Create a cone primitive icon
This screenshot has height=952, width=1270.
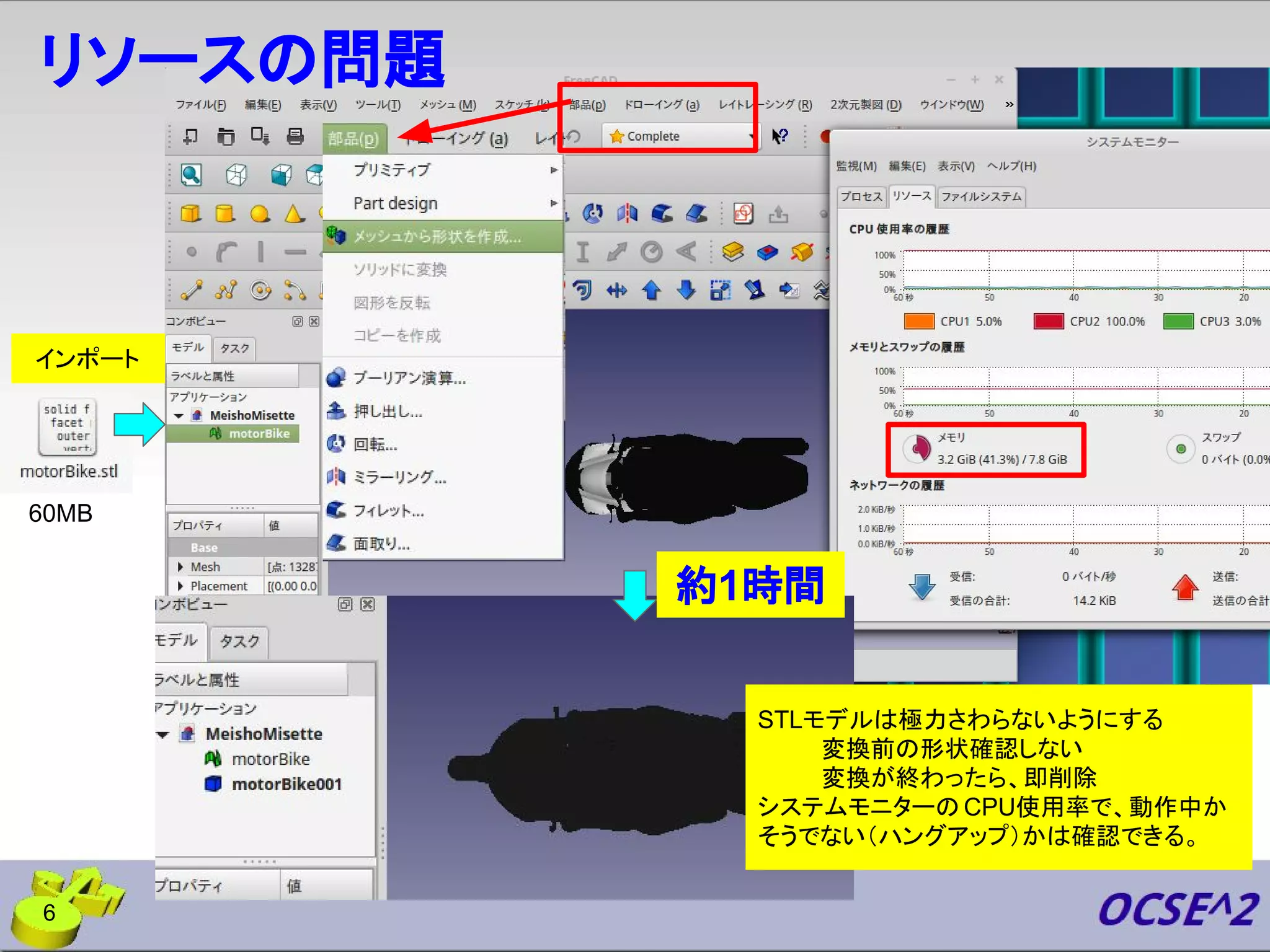coord(295,214)
